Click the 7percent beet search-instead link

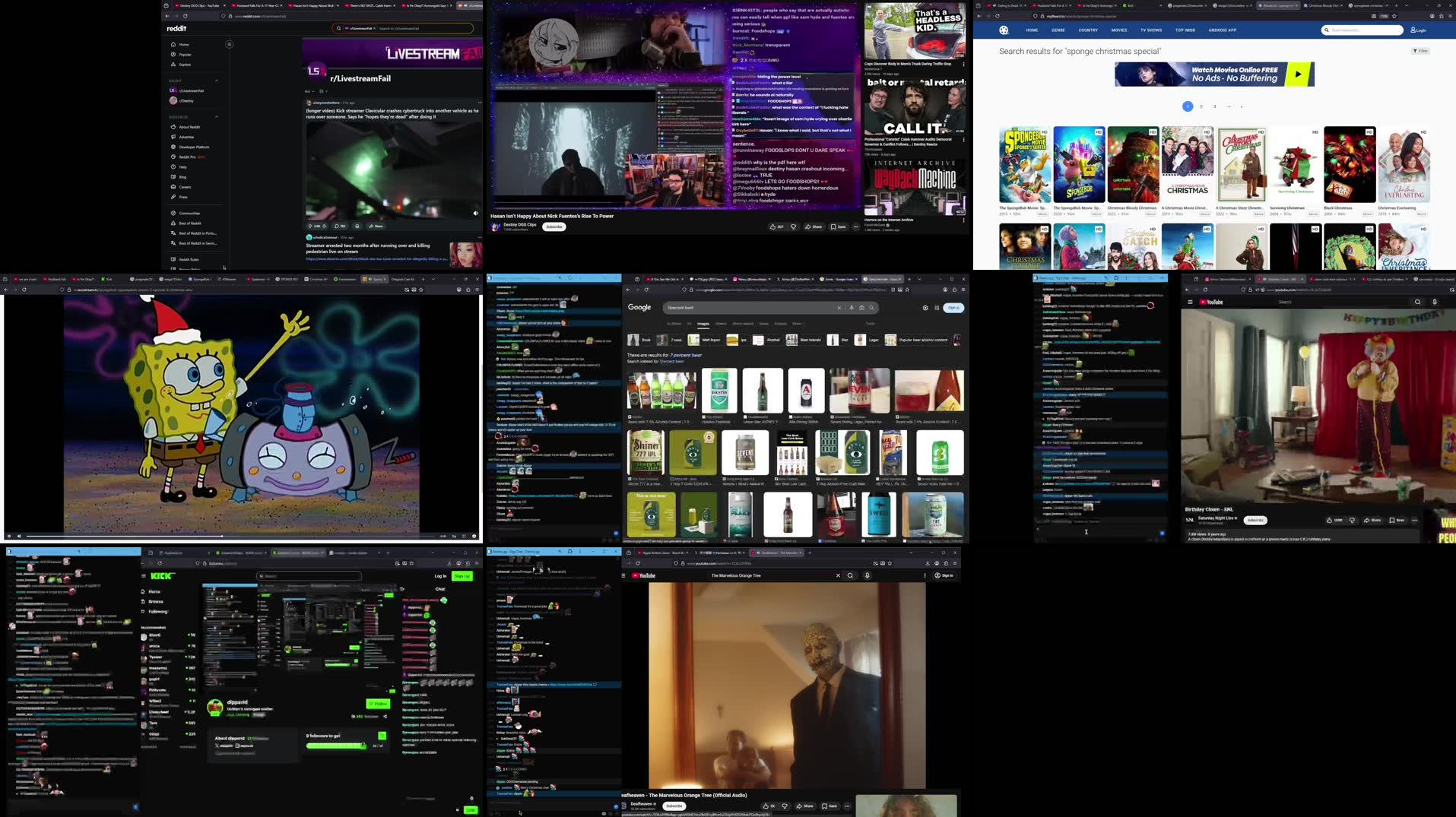671,361
